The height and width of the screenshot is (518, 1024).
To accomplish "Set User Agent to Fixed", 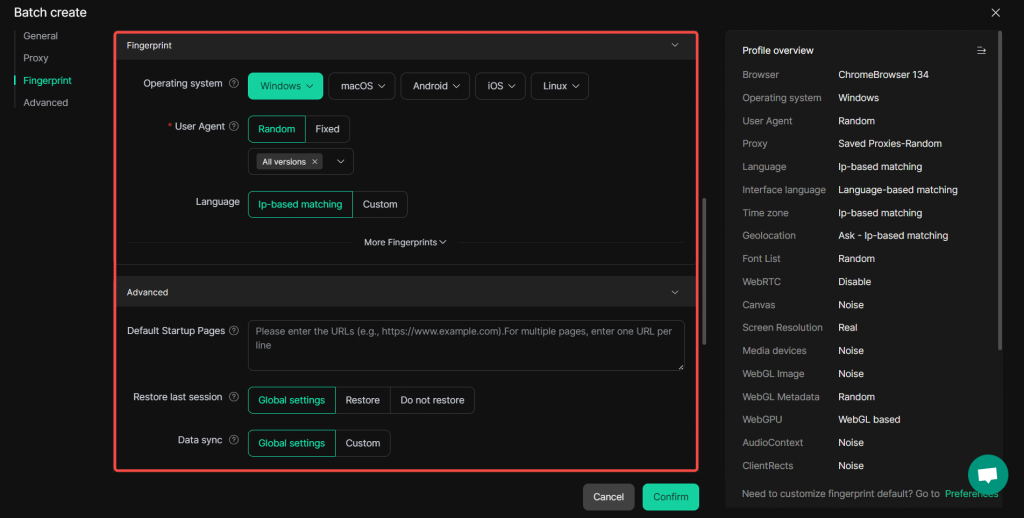I will (x=327, y=129).
